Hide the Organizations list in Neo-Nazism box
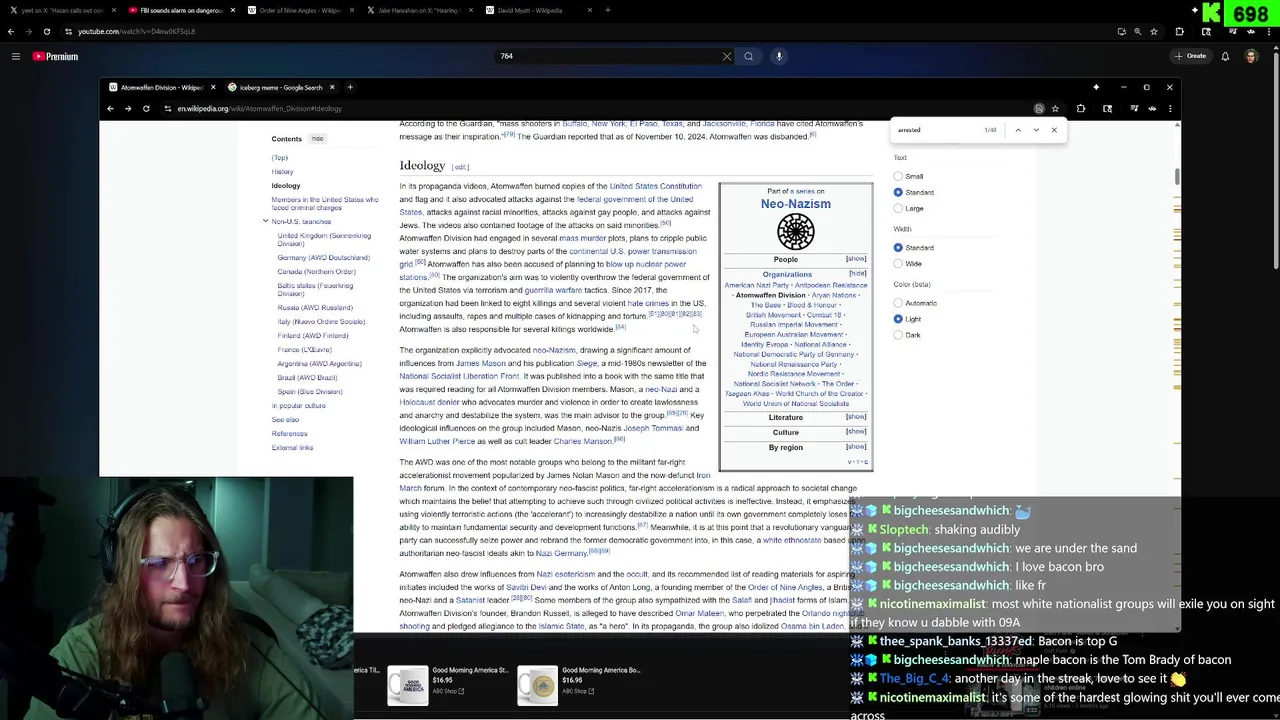Image resolution: width=1280 pixels, height=720 pixels. [857, 273]
